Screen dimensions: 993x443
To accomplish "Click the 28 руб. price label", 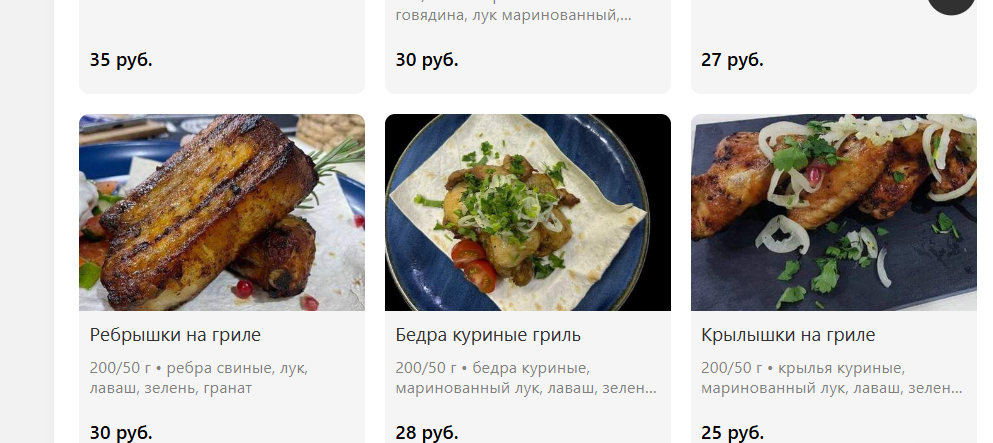I will tap(427, 433).
